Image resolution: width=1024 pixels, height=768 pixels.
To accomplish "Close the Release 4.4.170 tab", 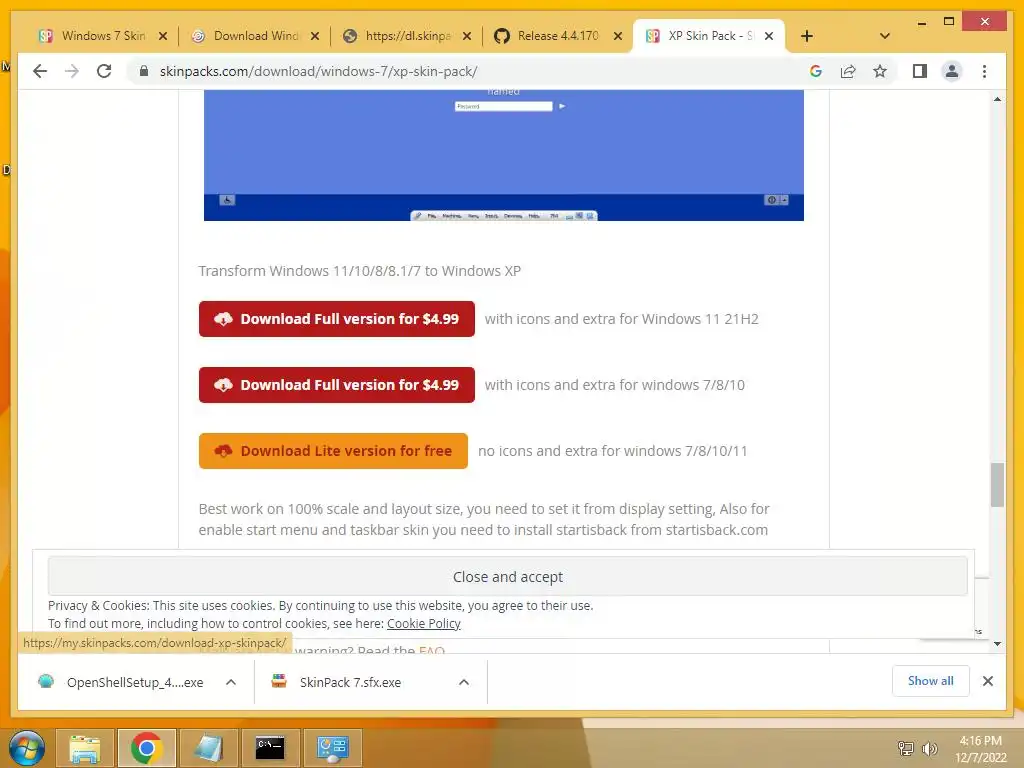I will tap(618, 36).
